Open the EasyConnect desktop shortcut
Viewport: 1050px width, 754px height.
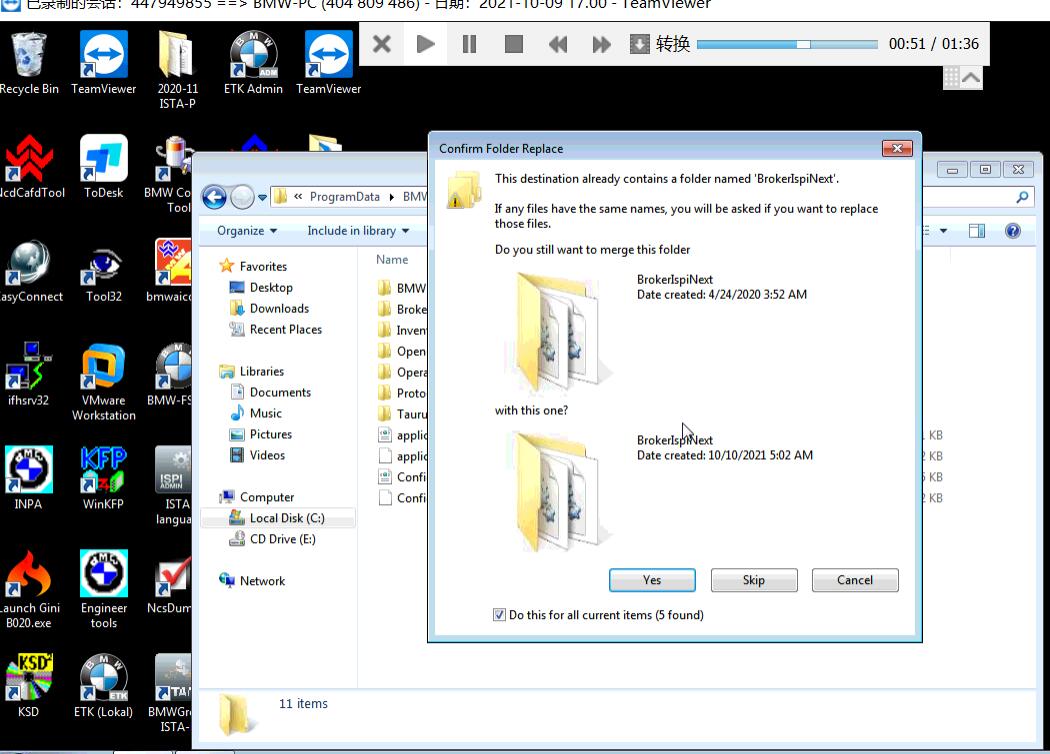29,271
